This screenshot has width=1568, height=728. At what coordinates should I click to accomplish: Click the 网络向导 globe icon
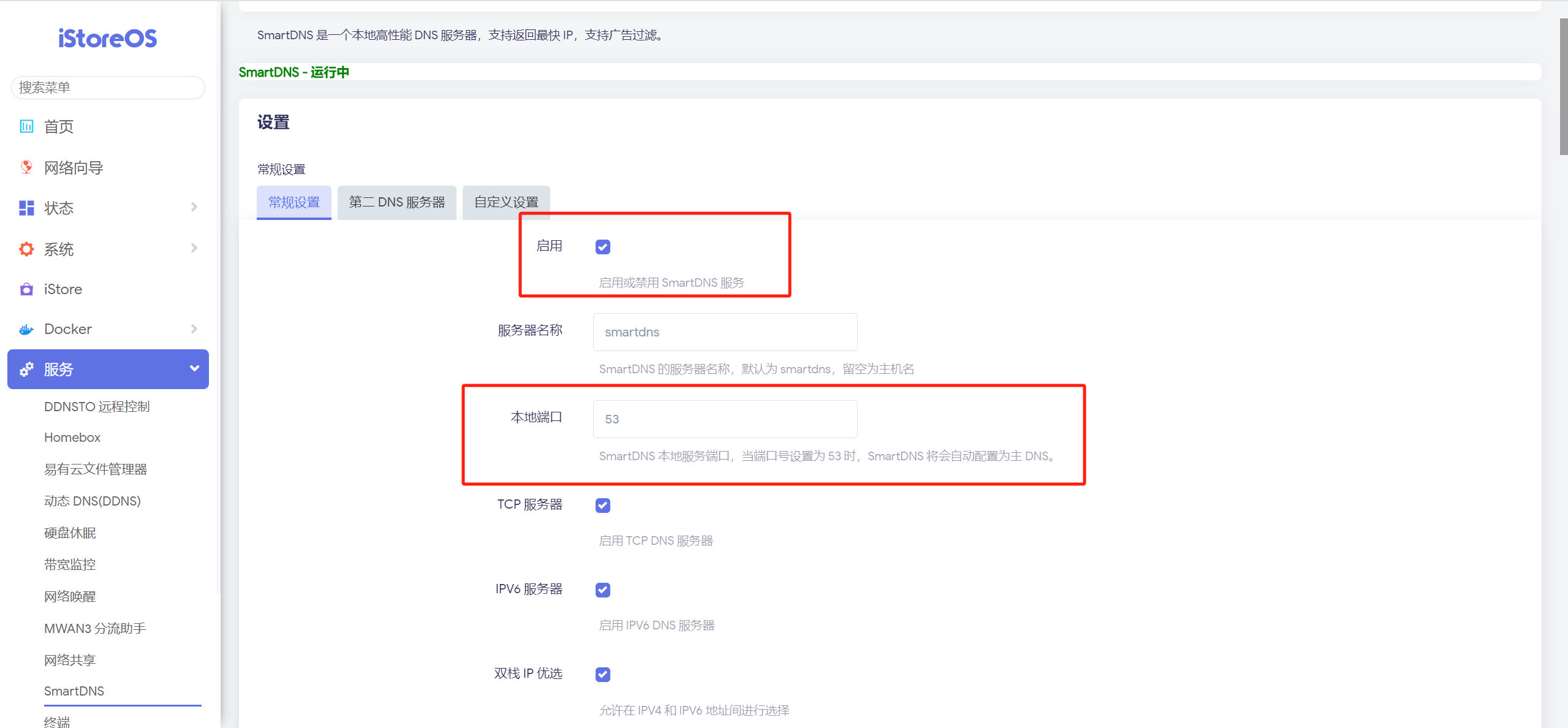click(26, 167)
